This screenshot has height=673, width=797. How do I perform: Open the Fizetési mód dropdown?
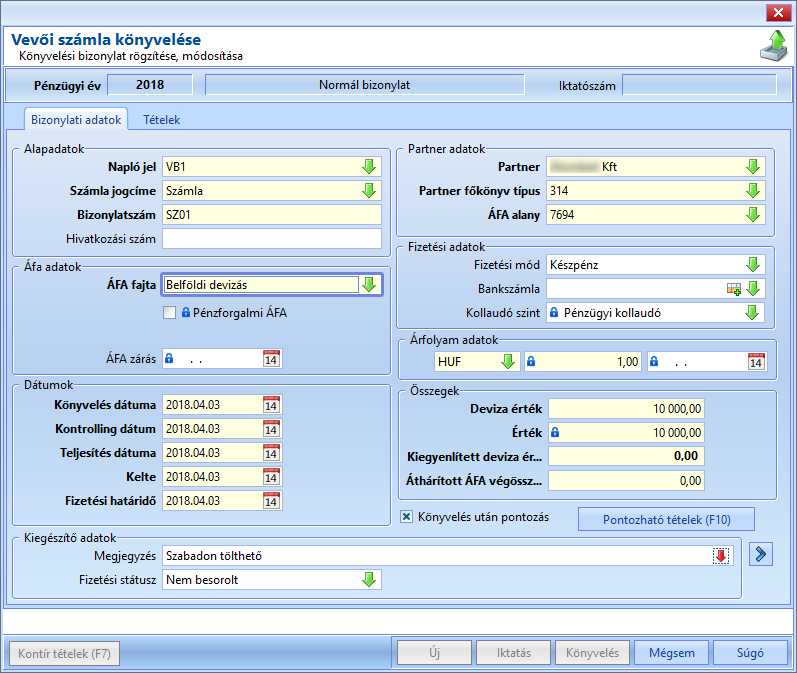pyautogui.click(x=753, y=265)
